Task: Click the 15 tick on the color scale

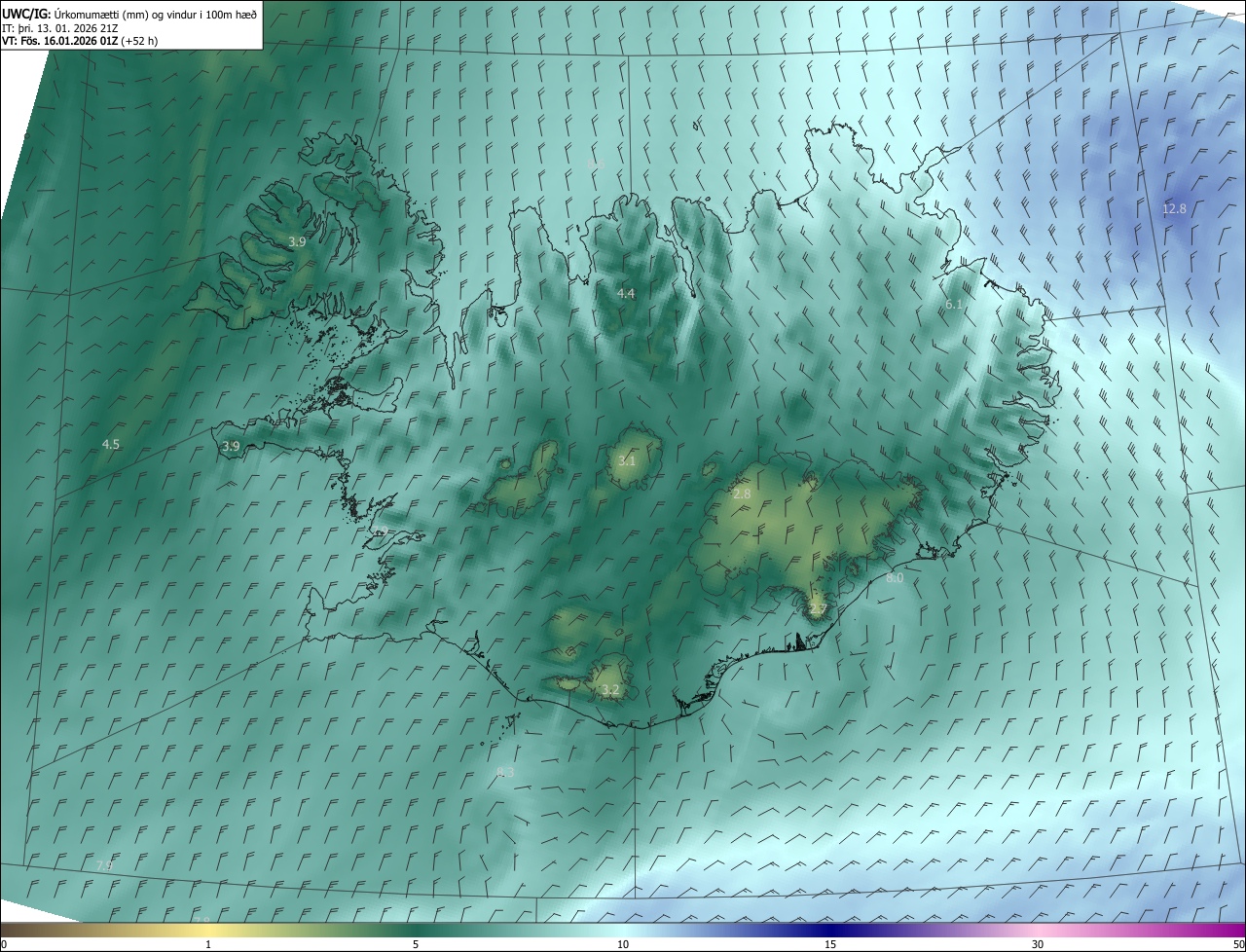Action: pyautogui.click(x=830, y=944)
